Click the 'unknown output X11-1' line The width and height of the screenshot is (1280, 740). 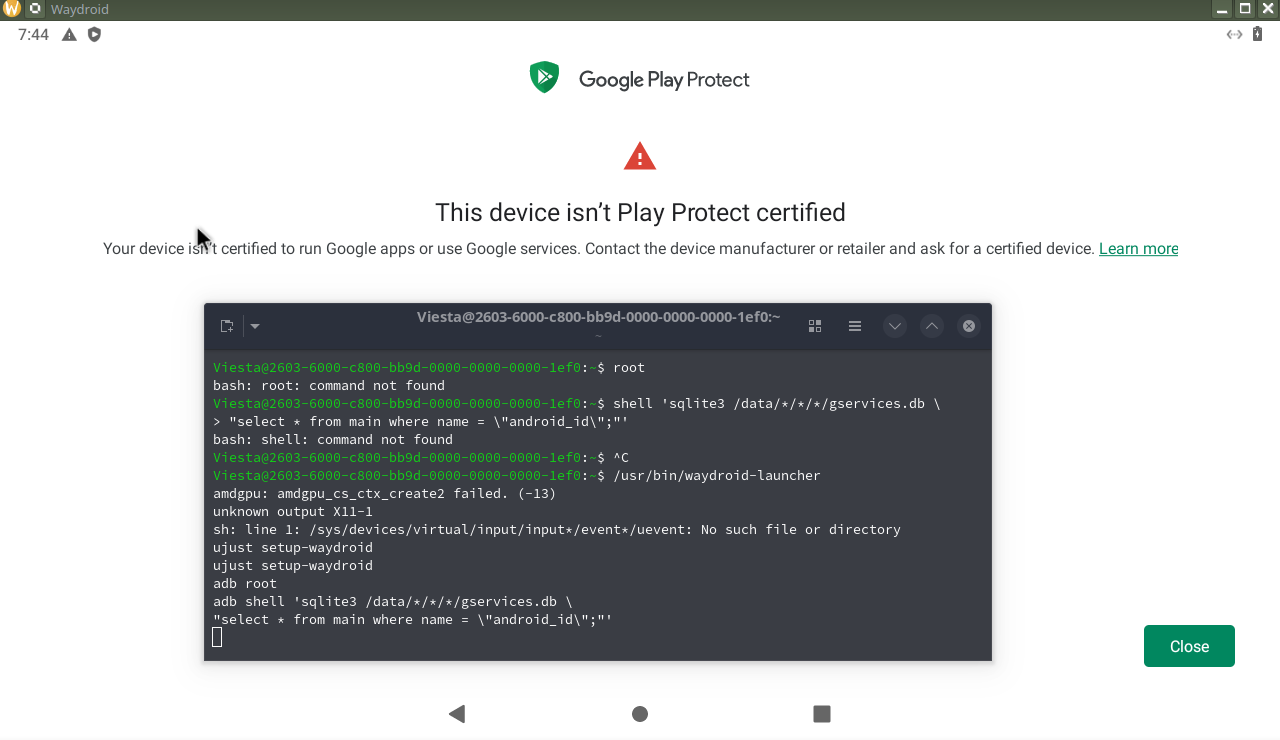tap(293, 512)
